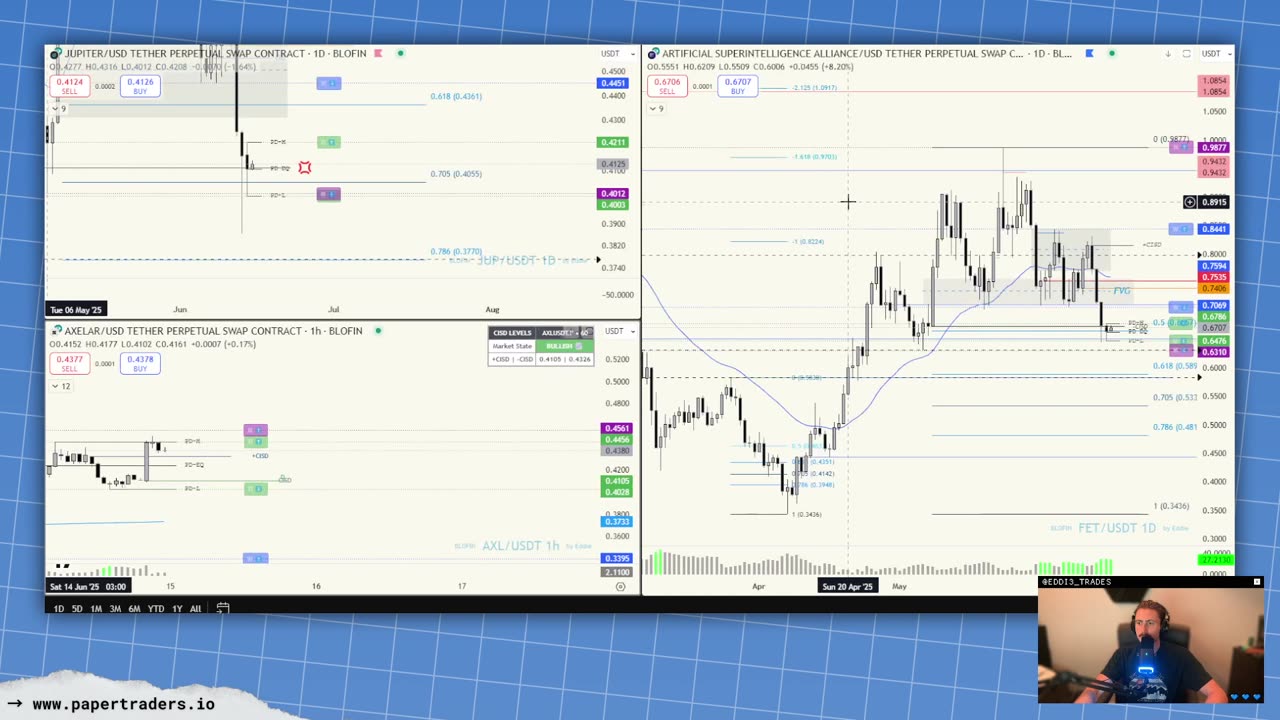Screen dimensions: 1280x720
Task: Click the AXL/USDT 1h watermark label
Action: point(520,546)
